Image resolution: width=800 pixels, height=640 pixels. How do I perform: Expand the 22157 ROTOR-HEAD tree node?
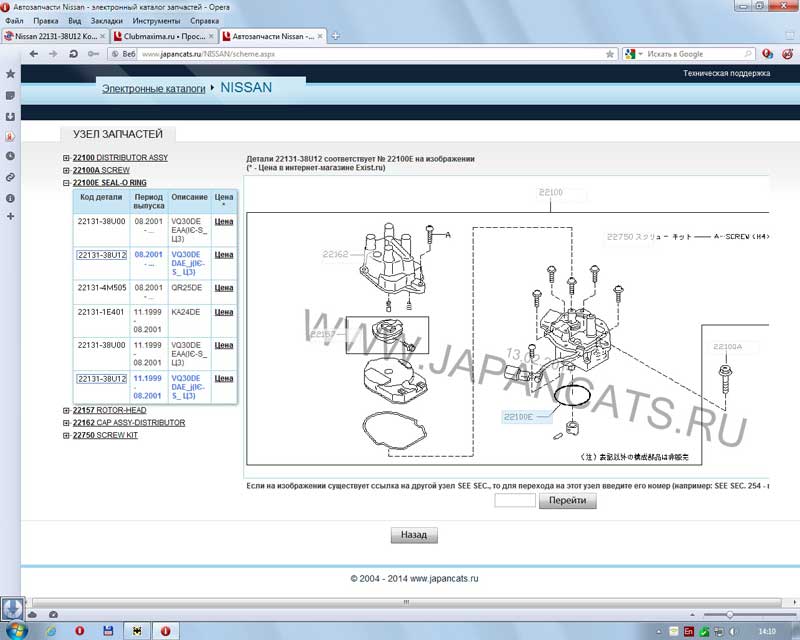coord(66,410)
